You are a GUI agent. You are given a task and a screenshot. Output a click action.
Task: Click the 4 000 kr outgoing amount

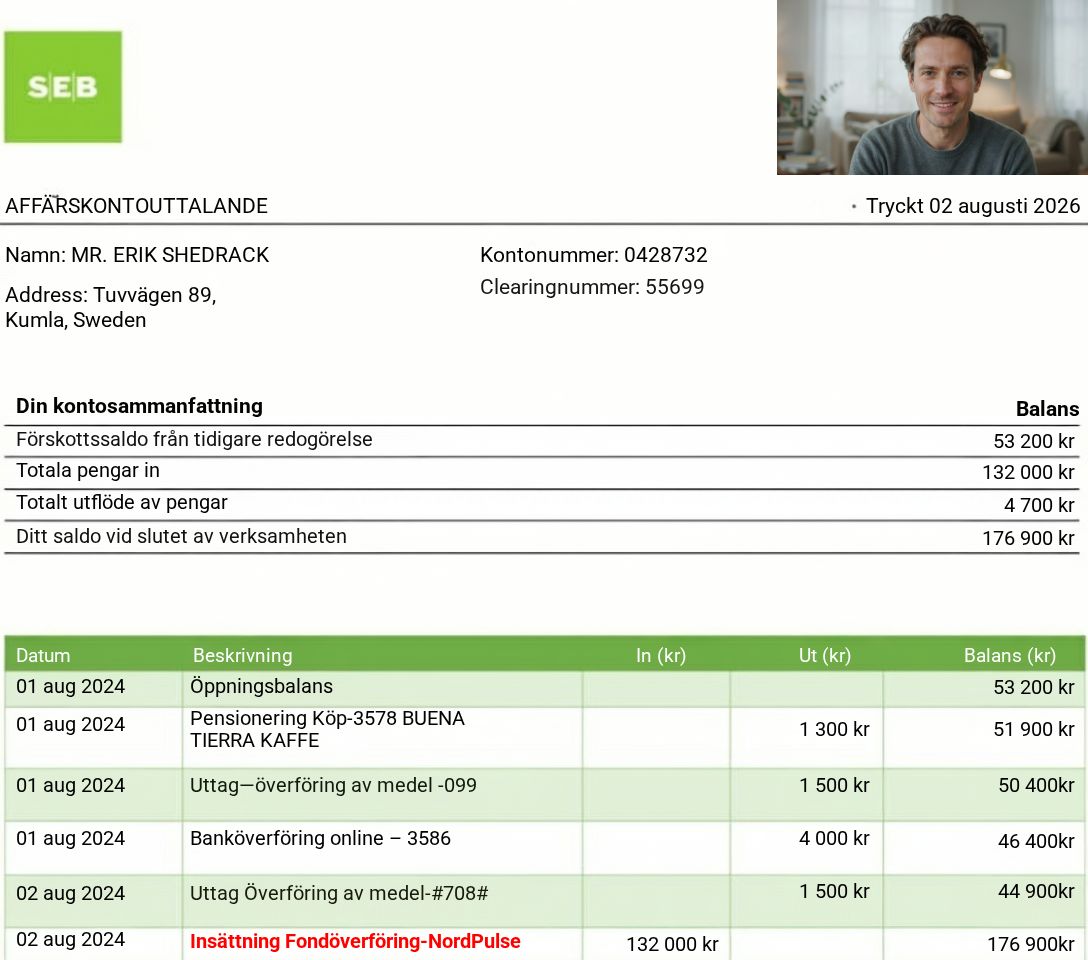[834, 839]
